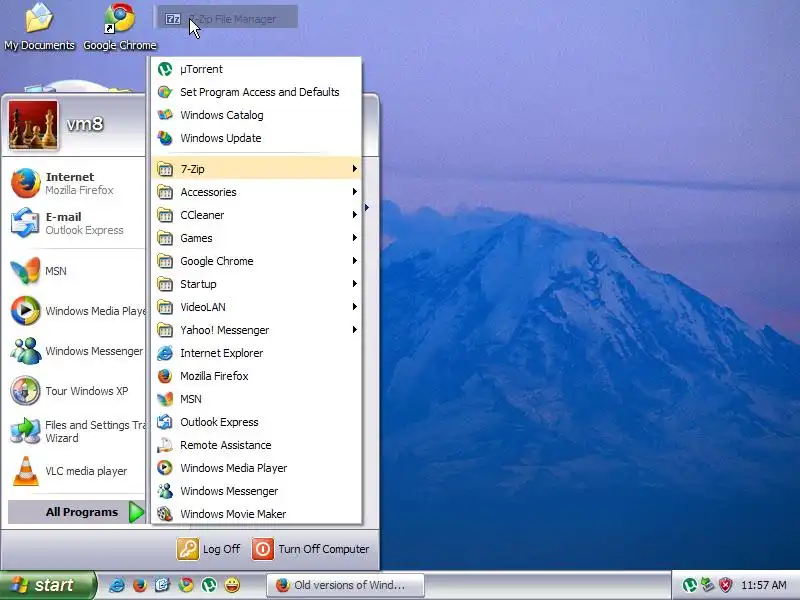
Task: Open the Accessories program folder
Action: point(257,192)
